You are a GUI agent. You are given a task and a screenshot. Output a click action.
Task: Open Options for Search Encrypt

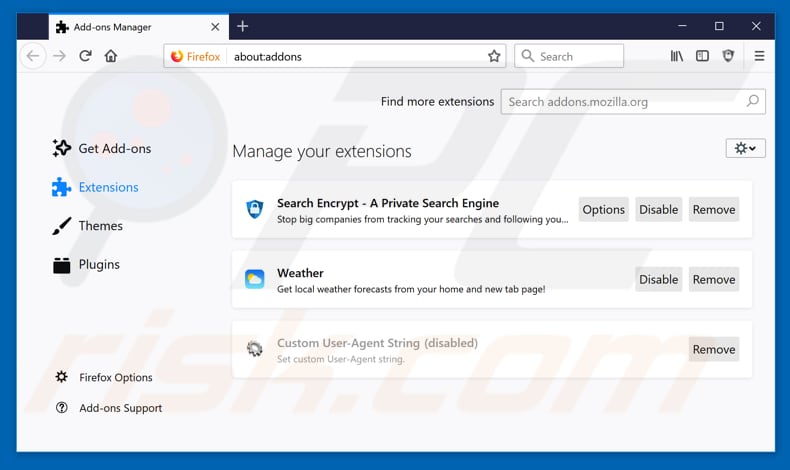(604, 209)
